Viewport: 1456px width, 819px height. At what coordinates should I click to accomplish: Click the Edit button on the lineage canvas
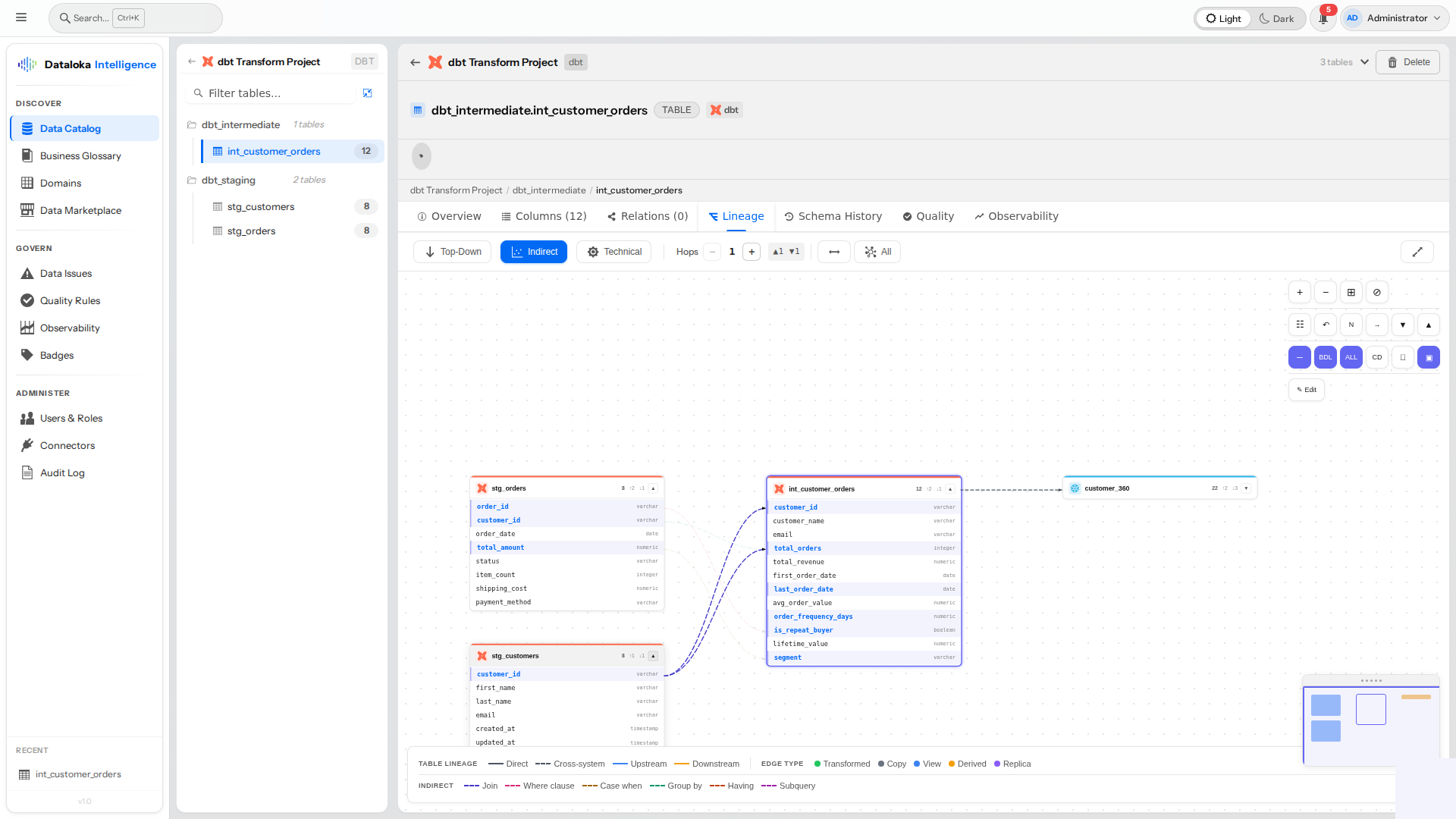1306,389
